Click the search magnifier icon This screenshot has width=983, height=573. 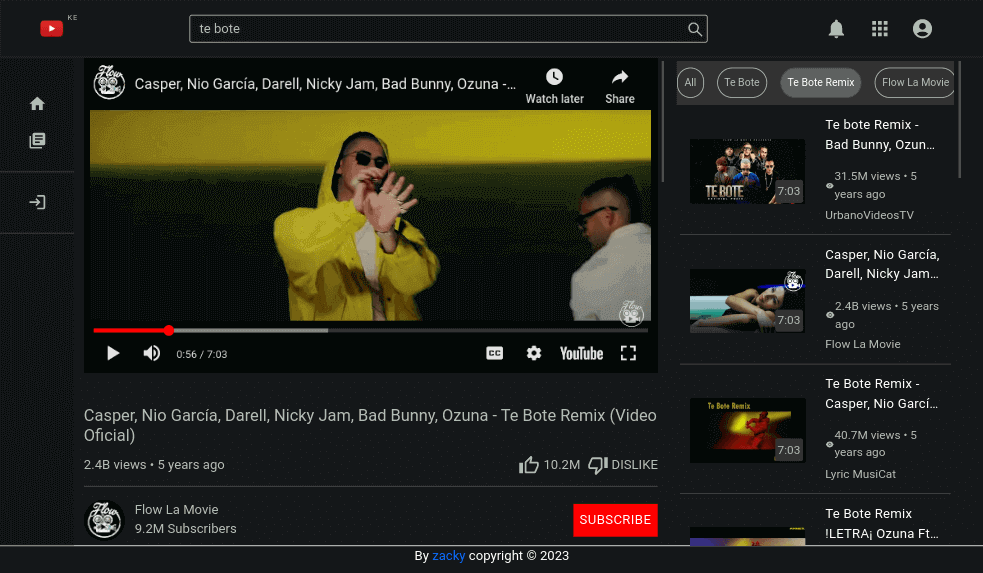pos(695,29)
